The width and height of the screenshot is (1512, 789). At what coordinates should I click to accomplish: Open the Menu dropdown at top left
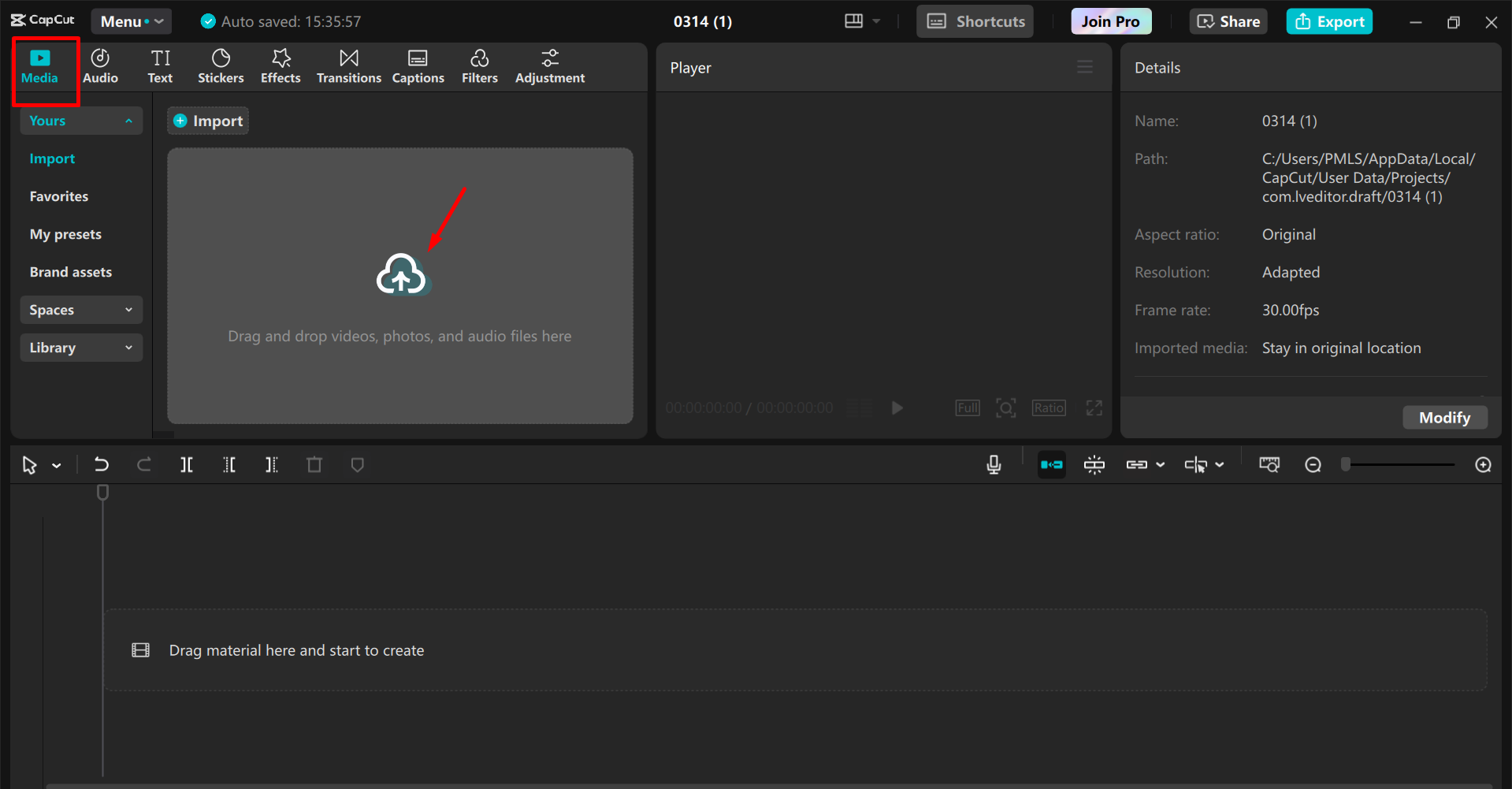(x=131, y=20)
